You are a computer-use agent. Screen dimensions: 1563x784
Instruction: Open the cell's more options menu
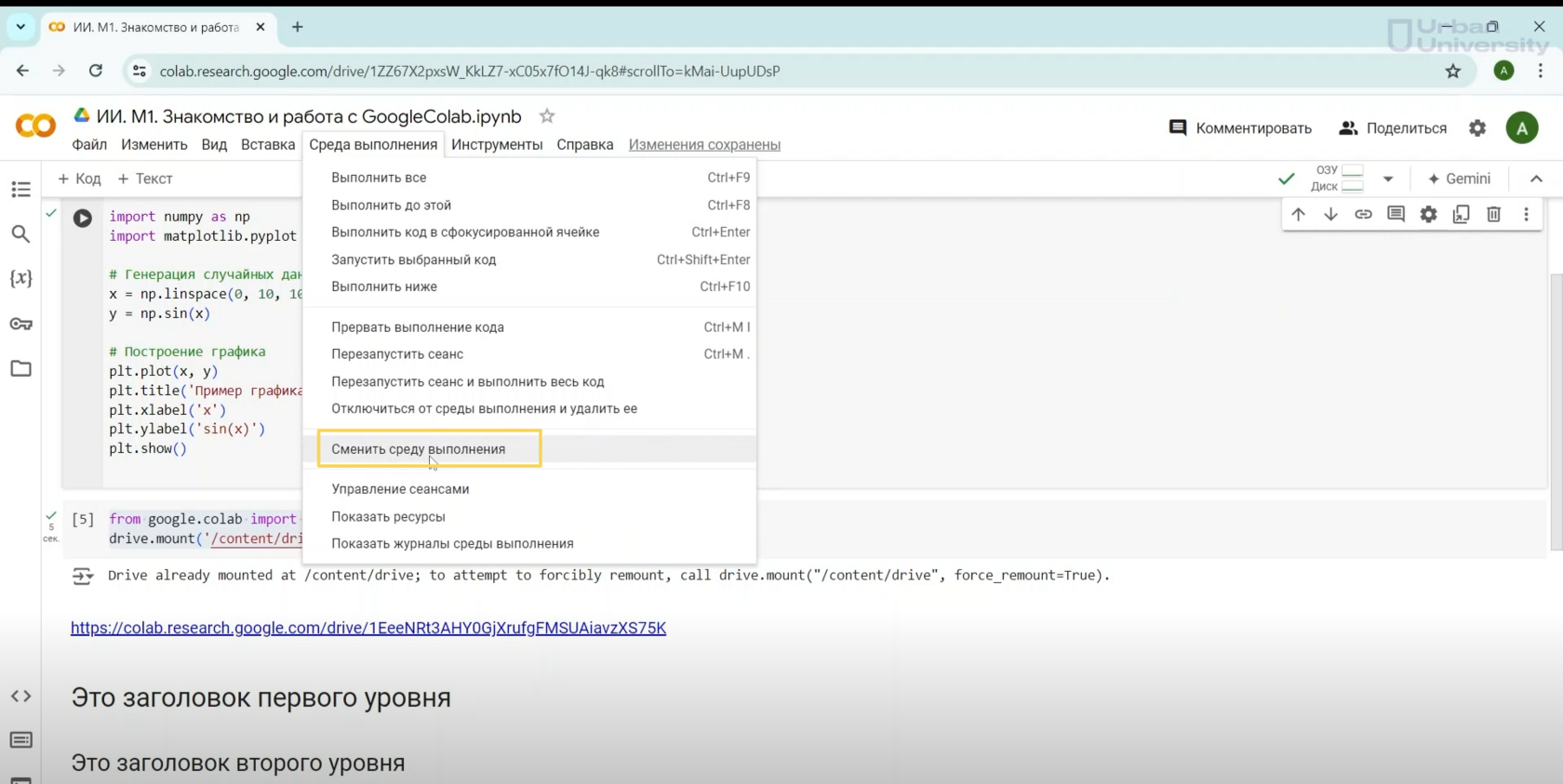[x=1526, y=214]
